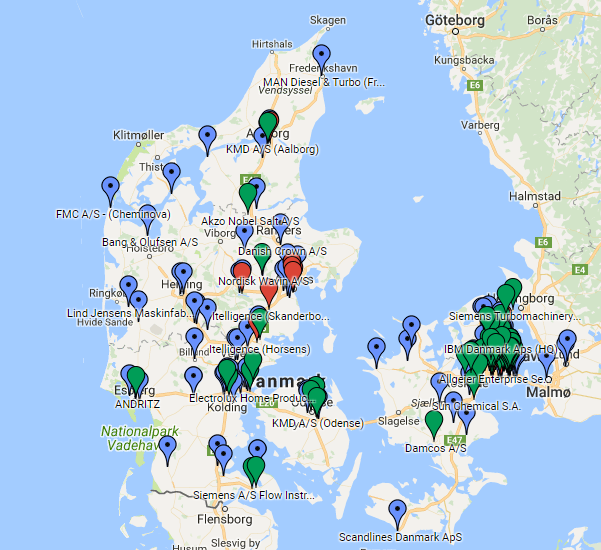Select the Flensborg city label
Image resolution: width=601 pixels, height=550 pixels.
click(x=225, y=519)
